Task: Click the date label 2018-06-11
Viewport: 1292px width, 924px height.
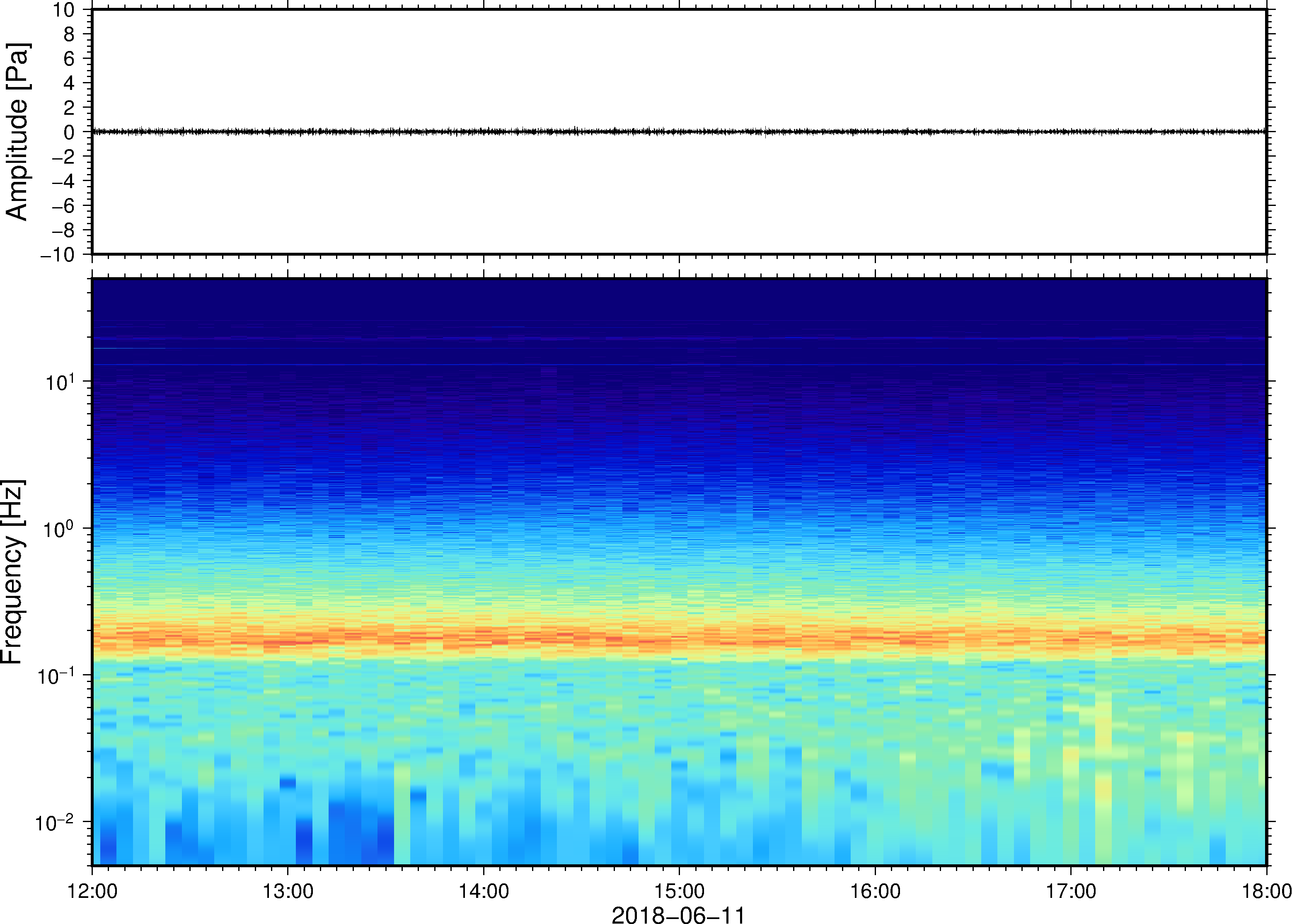Action: (x=678, y=915)
